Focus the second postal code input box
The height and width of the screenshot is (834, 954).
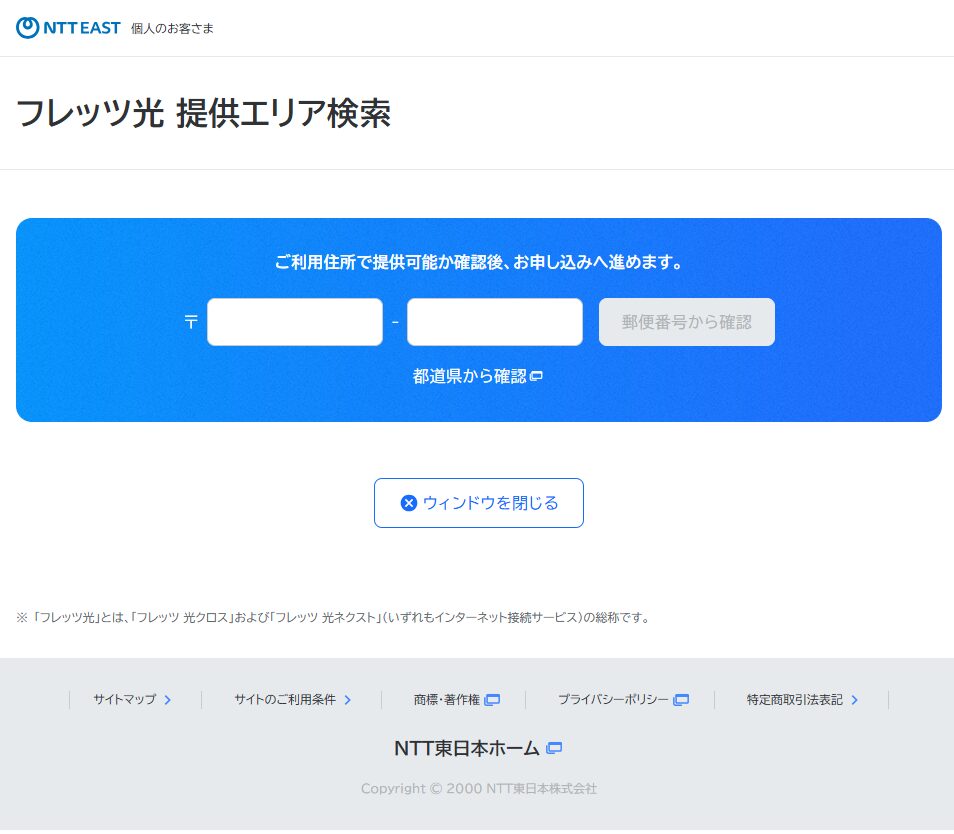pos(495,322)
